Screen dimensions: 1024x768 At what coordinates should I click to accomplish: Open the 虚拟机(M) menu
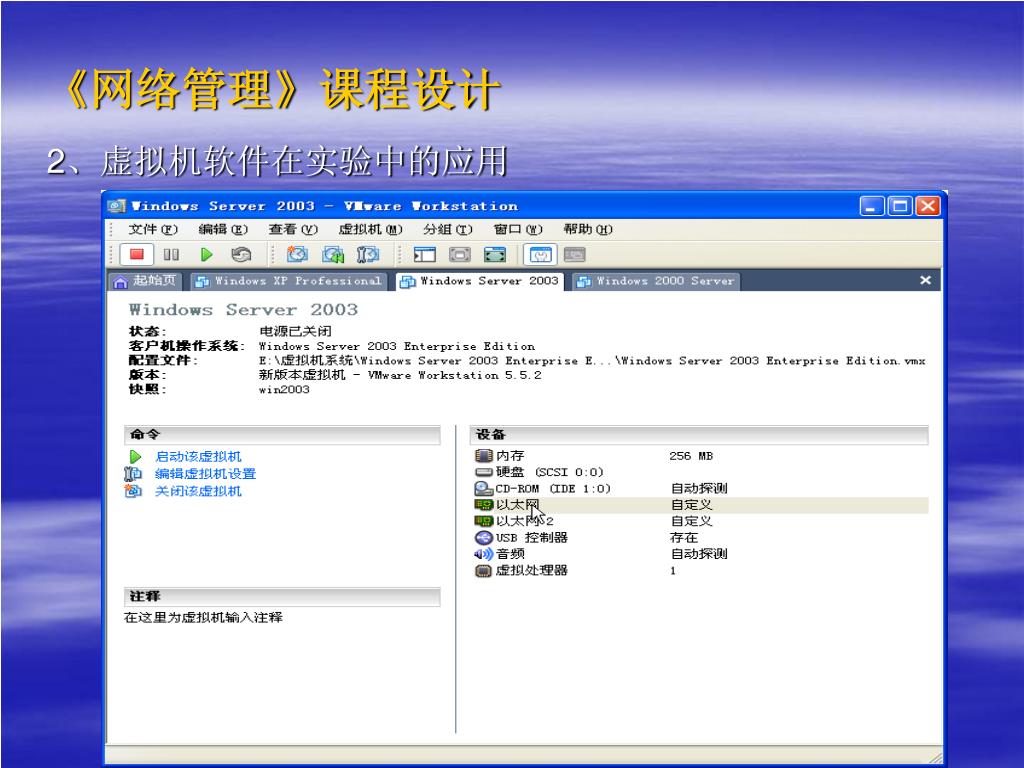pyautogui.click(x=370, y=229)
